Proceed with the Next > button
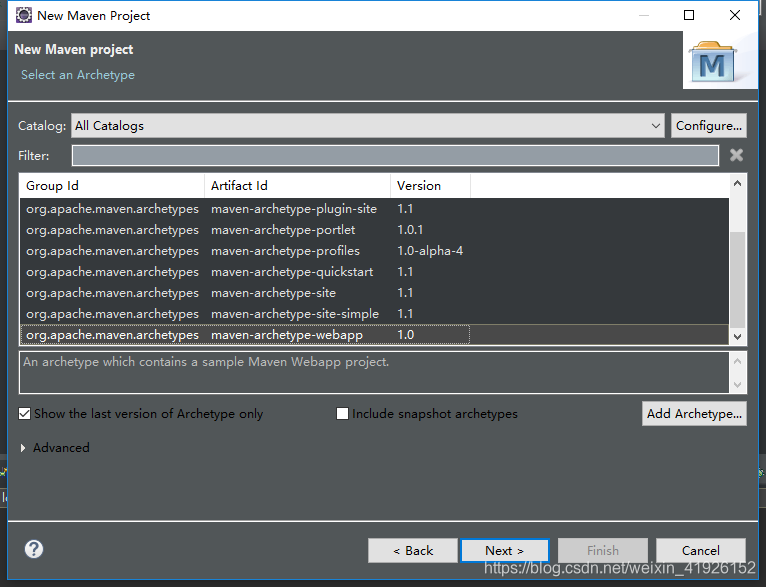 point(505,550)
